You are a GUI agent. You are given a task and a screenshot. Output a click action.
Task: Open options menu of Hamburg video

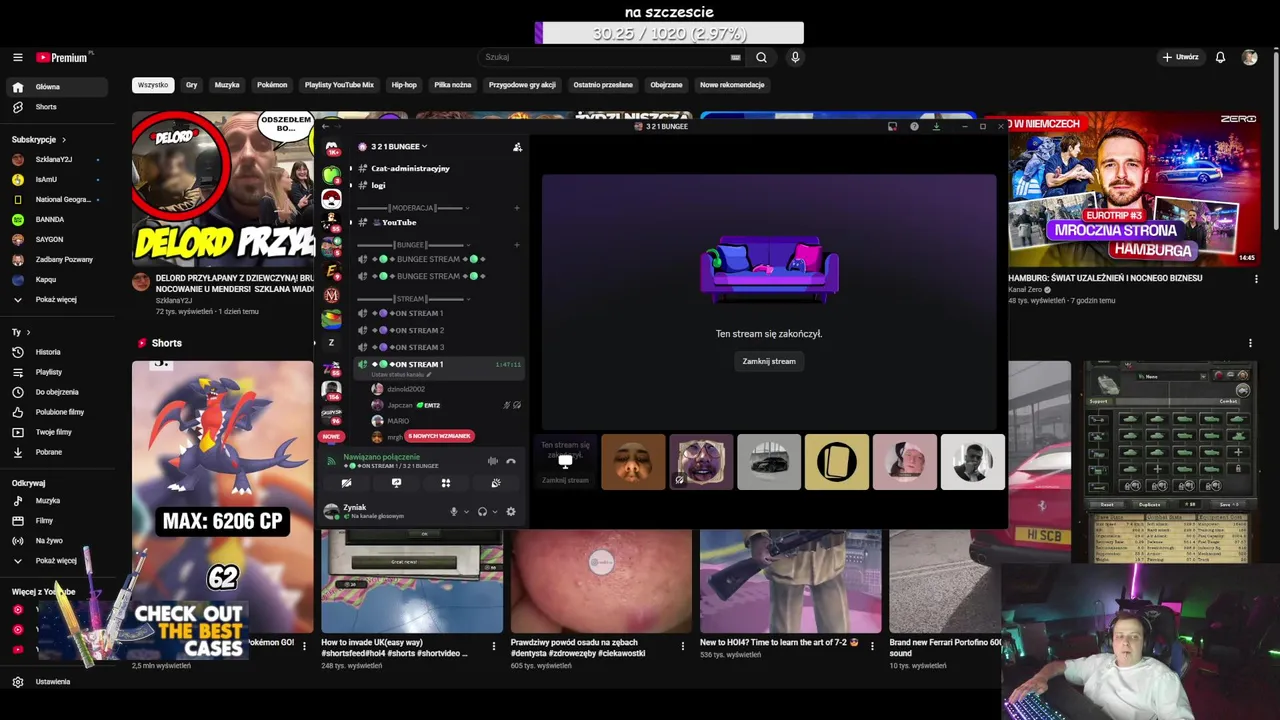[x=1256, y=279]
